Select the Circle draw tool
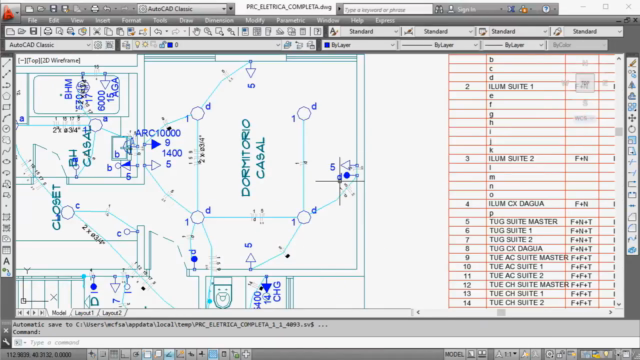The width and height of the screenshot is (640, 360). (x=7, y=129)
